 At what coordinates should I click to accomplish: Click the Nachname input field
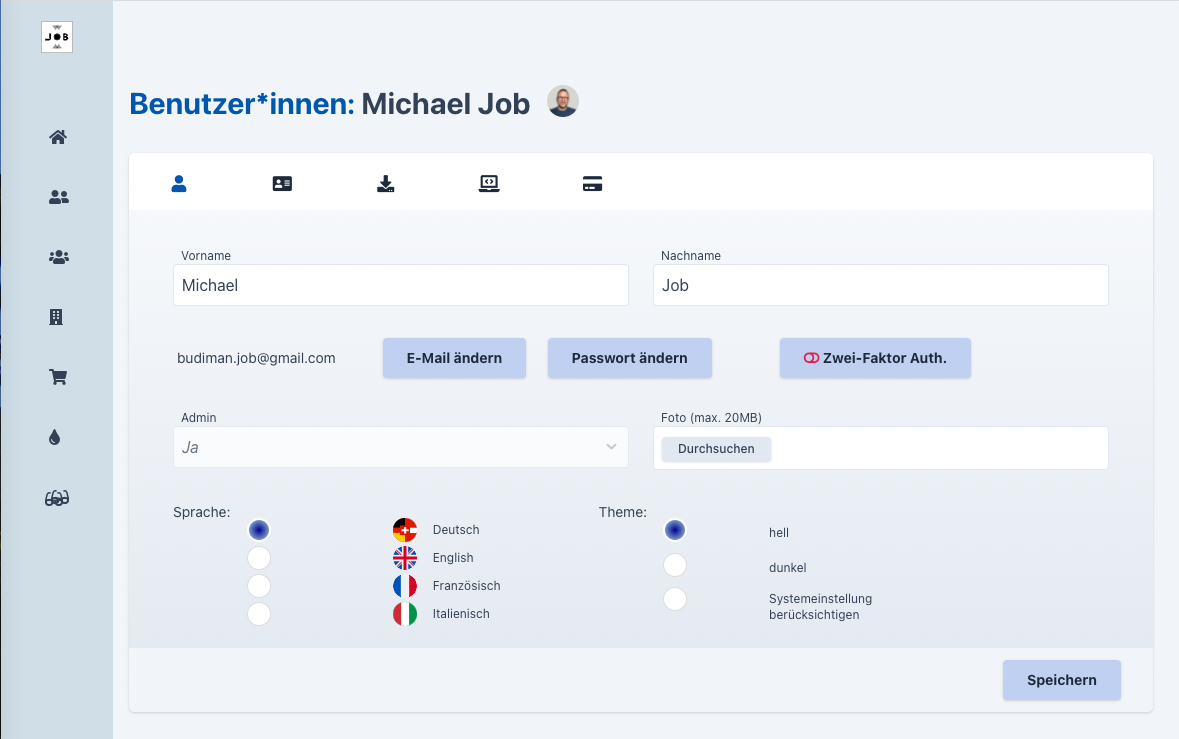pos(880,285)
